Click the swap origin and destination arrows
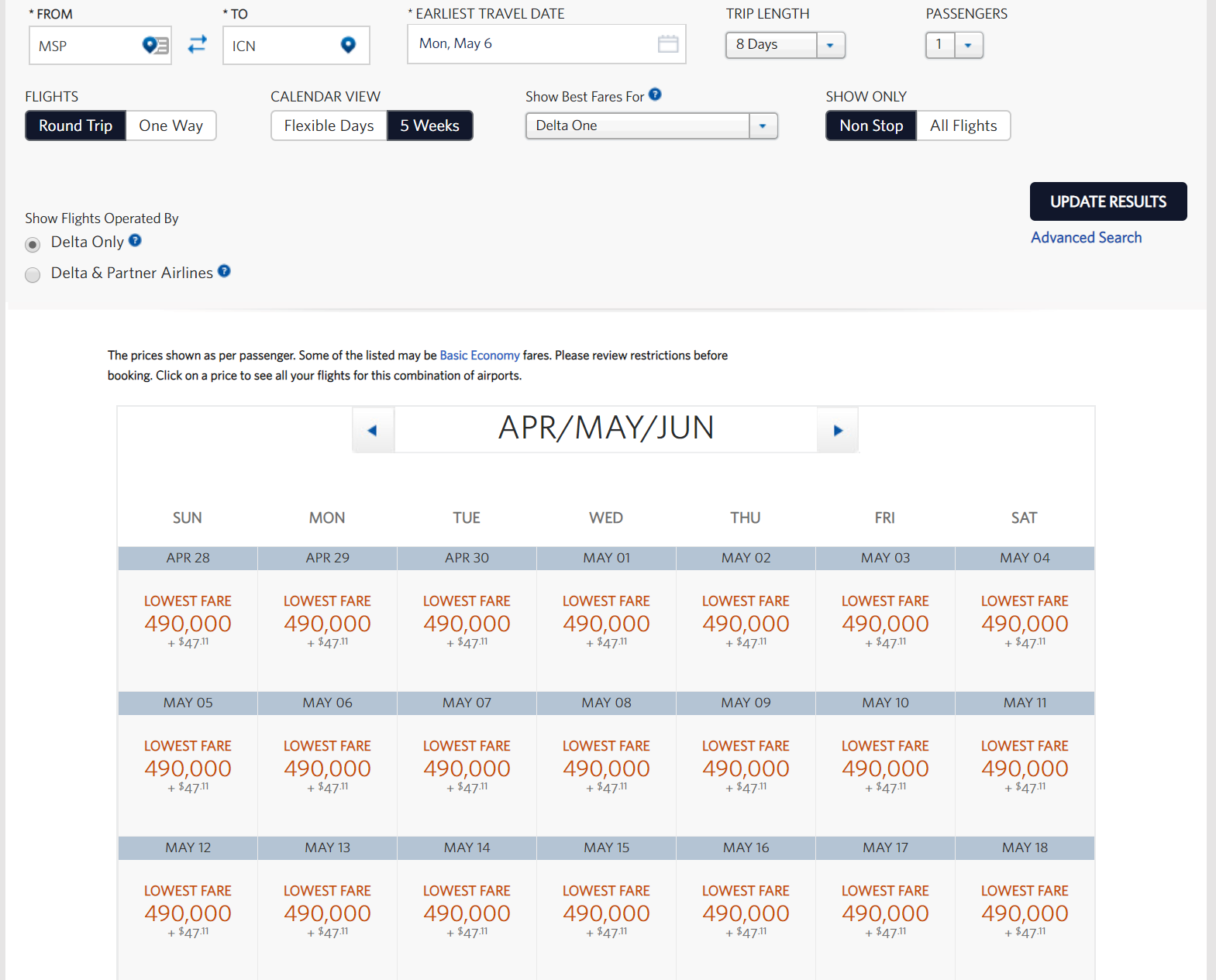This screenshot has width=1216, height=980. pos(198,45)
